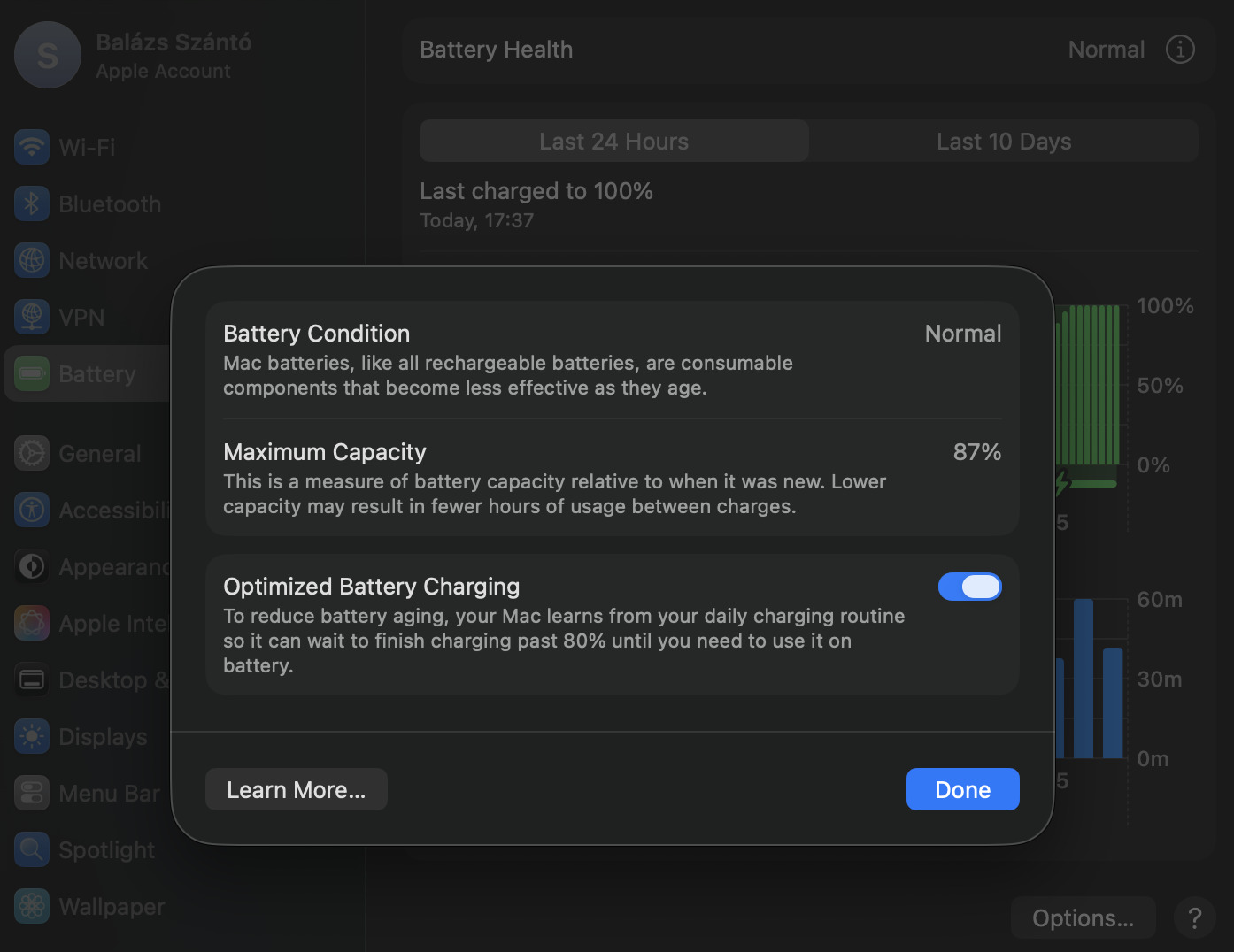Disable Optimized Battery Charging switch
Screen dimensions: 1234x952
coord(969,587)
